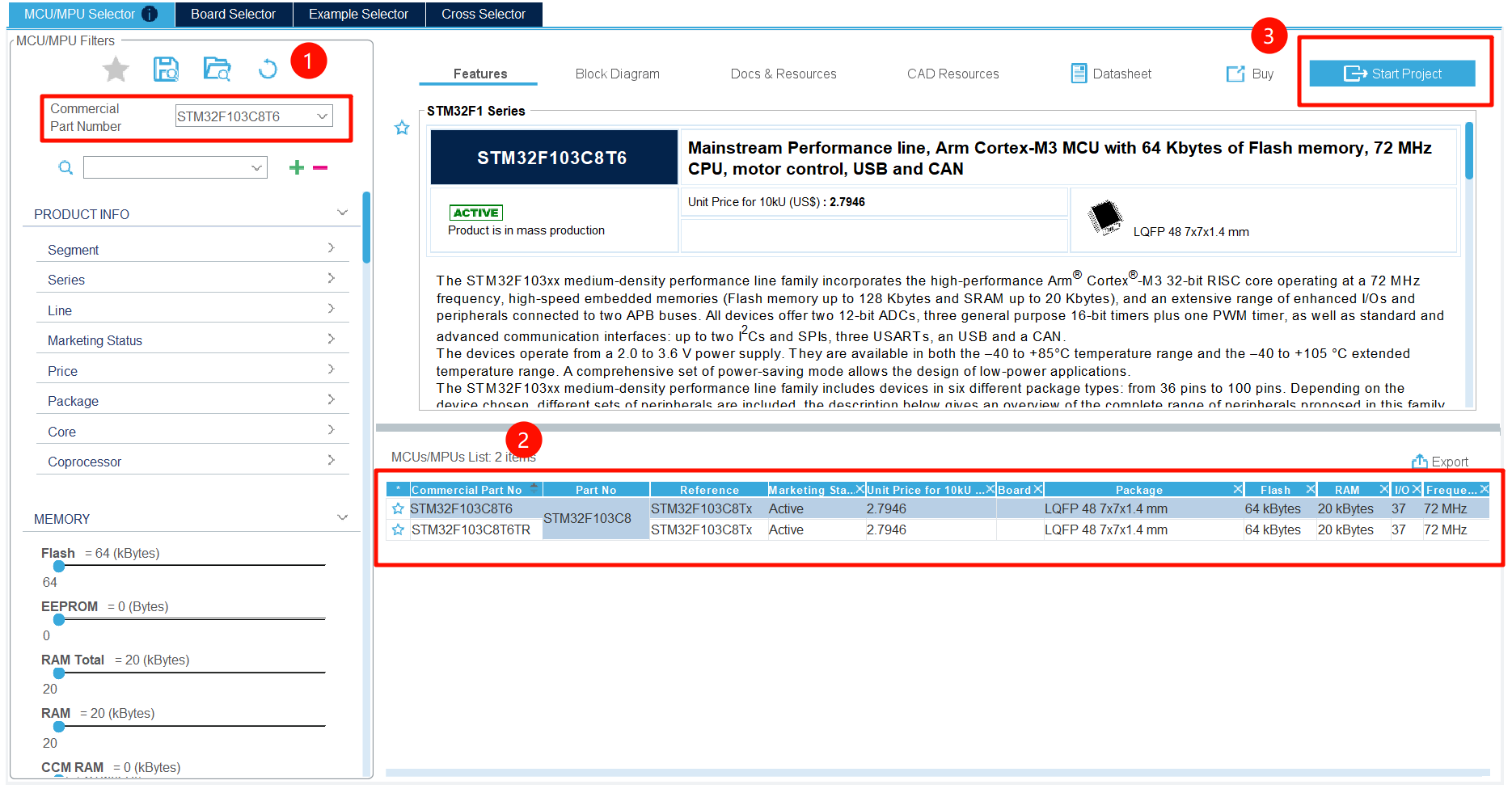Image resolution: width=1512 pixels, height=793 pixels.
Task: Favorite the STM32F1 Series with star icon
Action: click(402, 128)
